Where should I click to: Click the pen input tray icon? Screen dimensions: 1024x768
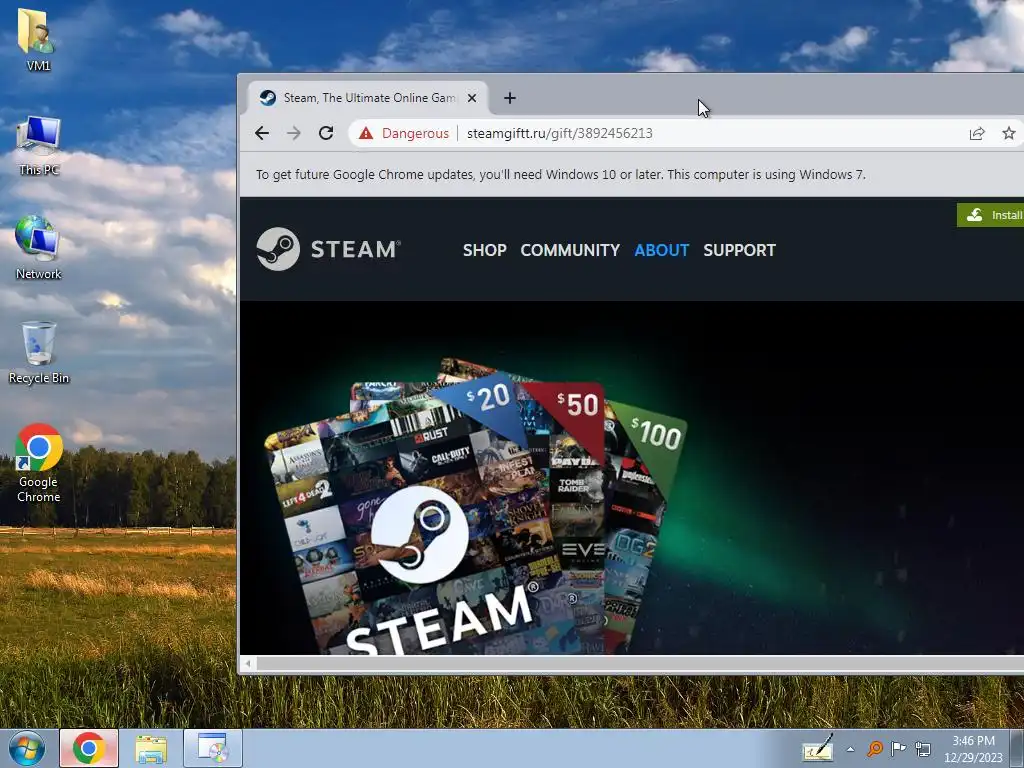(x=818, y=748)
